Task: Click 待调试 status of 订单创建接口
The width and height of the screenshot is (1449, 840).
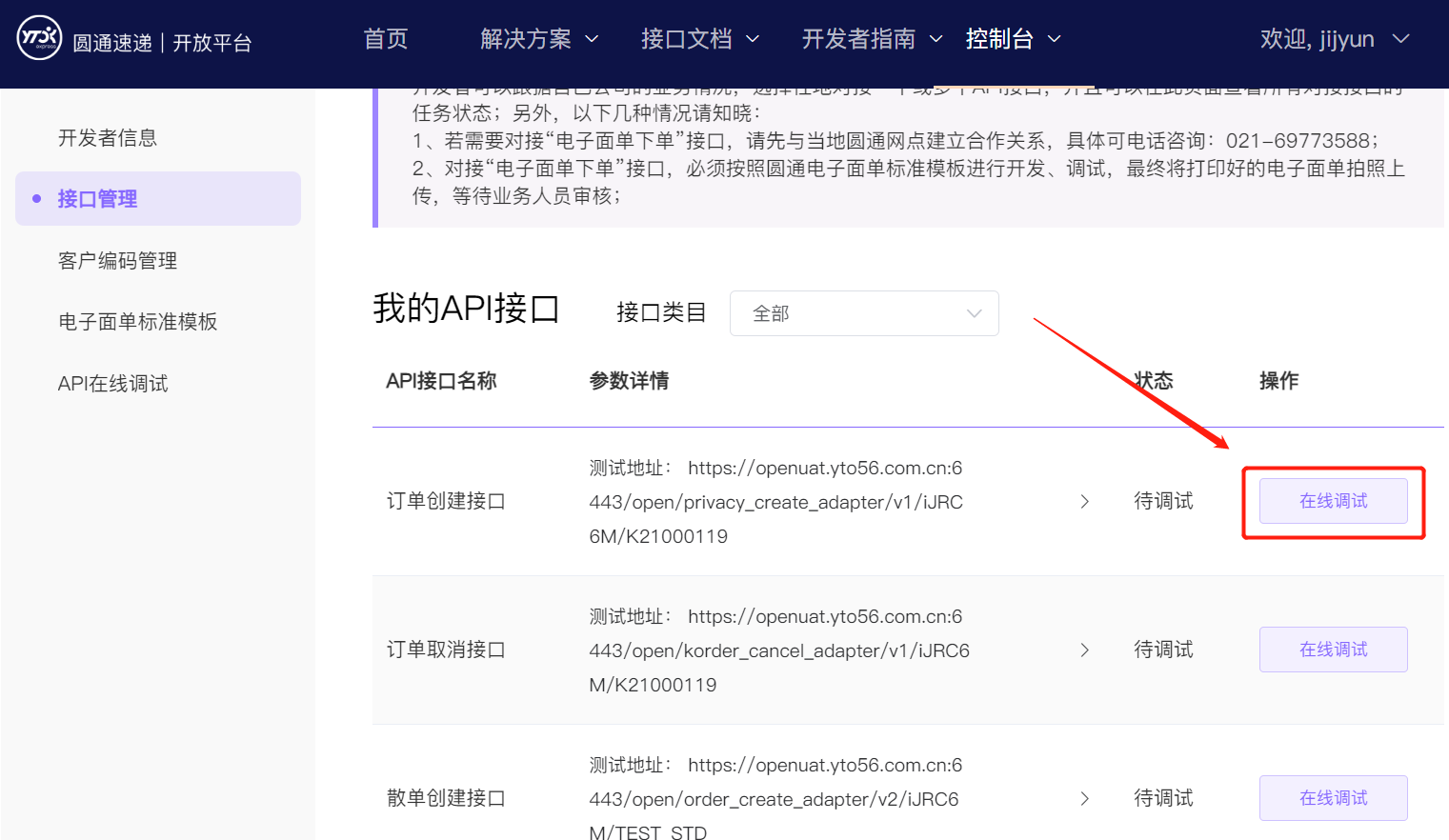Action: tap(1163, 501)
